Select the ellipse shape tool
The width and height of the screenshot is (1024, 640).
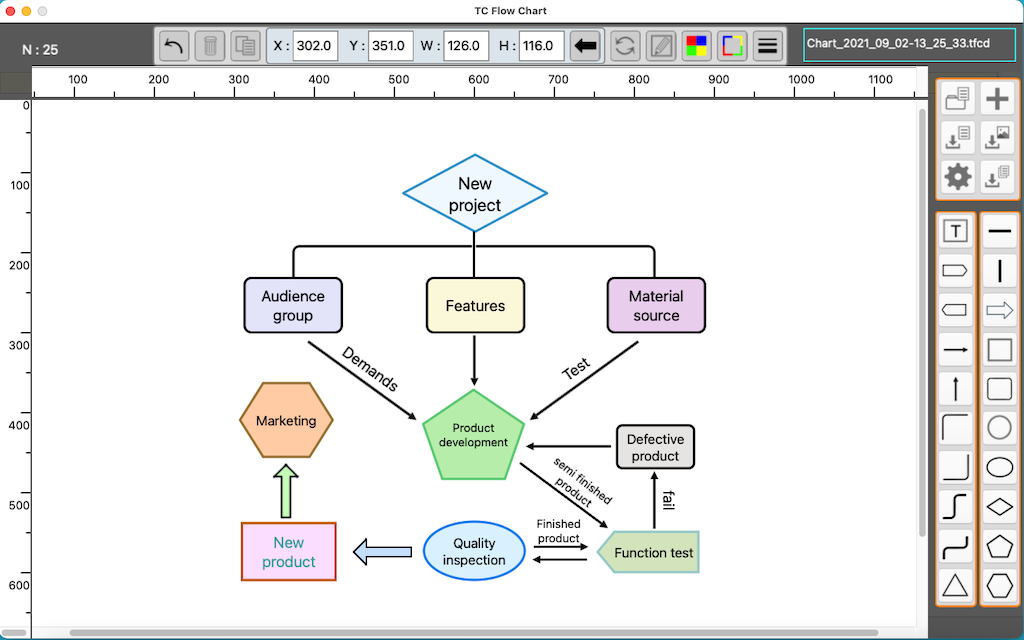click(x=999, y=468)
